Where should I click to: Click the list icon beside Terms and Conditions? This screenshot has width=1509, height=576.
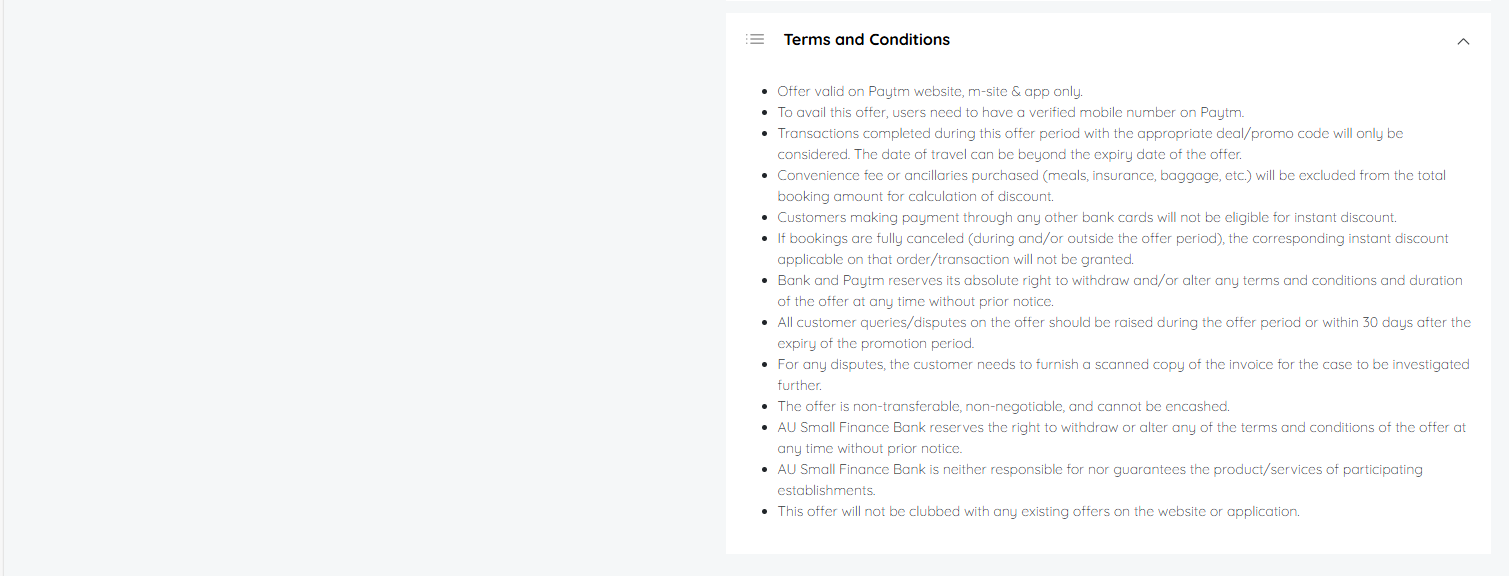tap(755, 40)
